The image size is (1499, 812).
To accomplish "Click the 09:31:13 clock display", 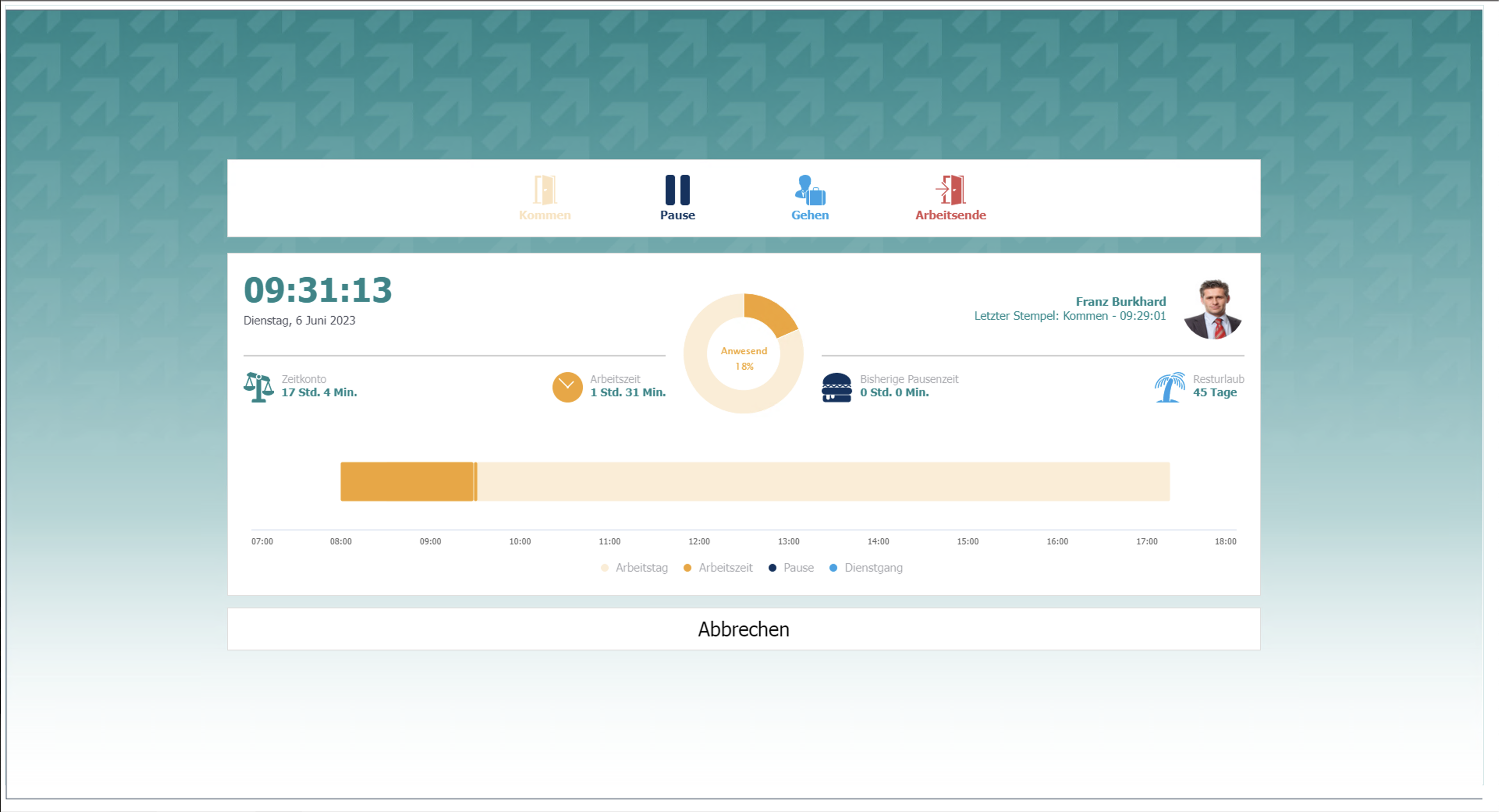I will tap(318, 290).
